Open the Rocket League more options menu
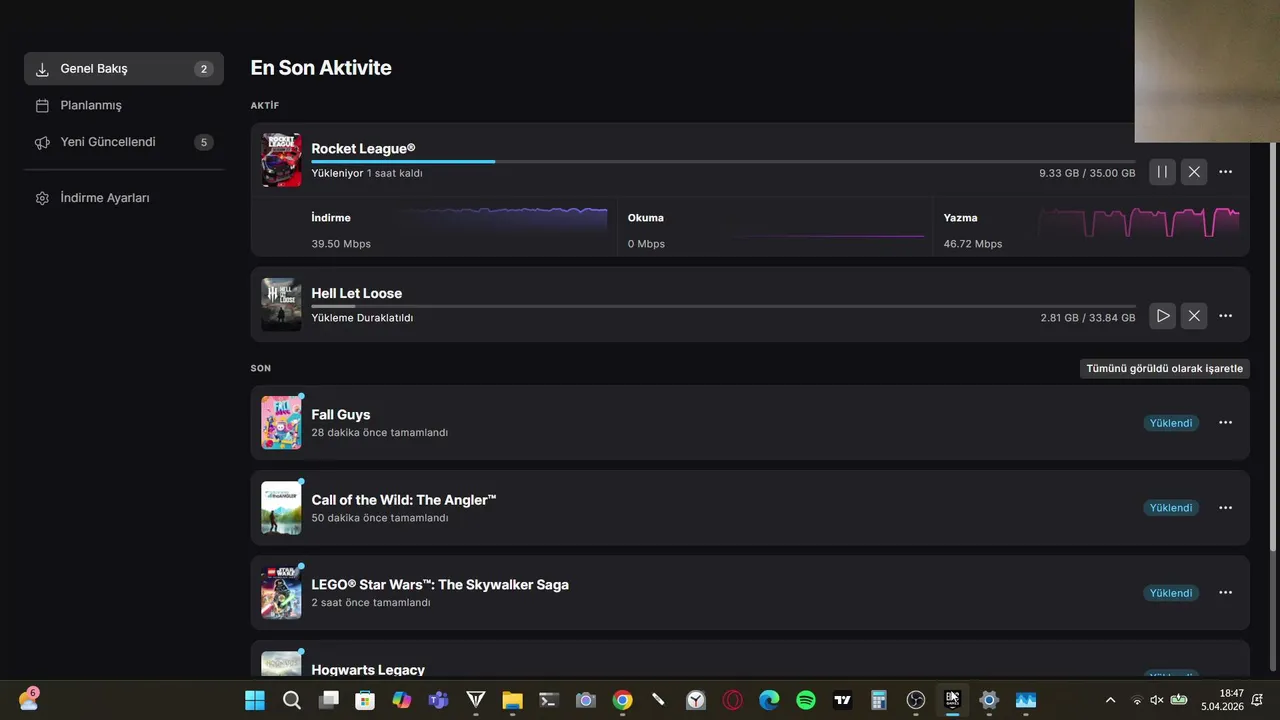The image size is (1280, 720). tap(1225, 172)
